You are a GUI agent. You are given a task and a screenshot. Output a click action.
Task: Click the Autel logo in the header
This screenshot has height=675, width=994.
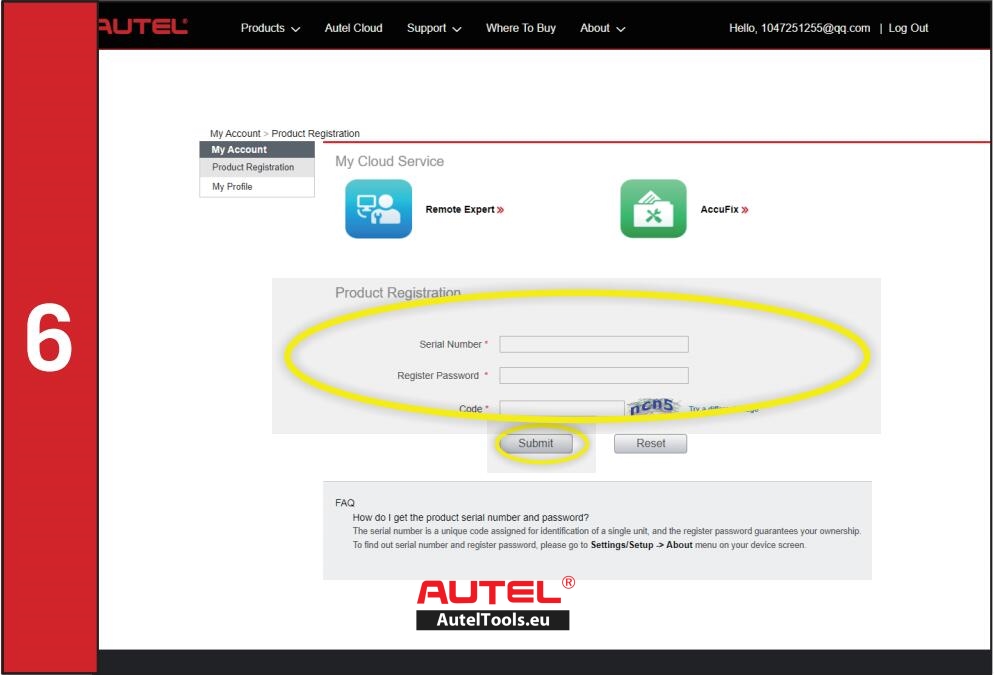point(143,27)
